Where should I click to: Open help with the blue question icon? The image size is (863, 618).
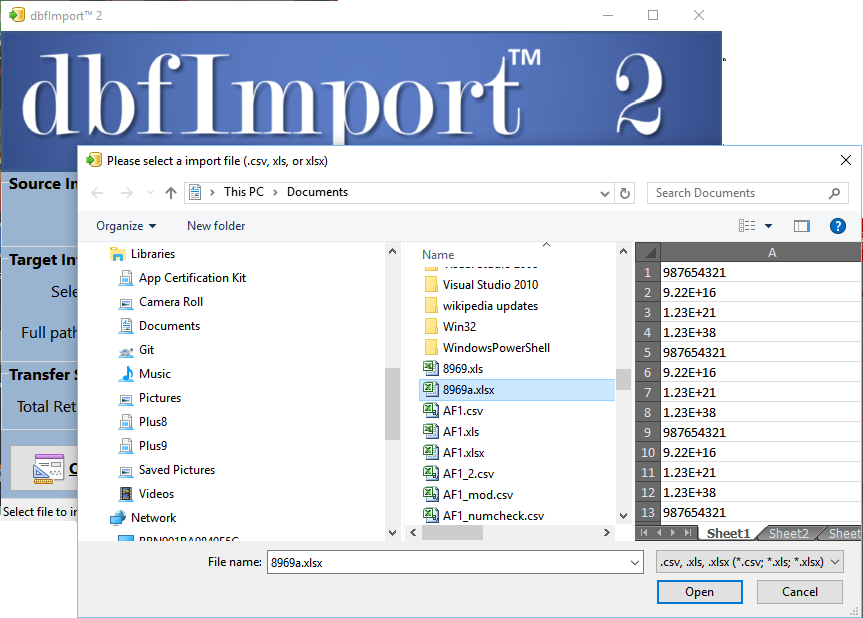837,226
